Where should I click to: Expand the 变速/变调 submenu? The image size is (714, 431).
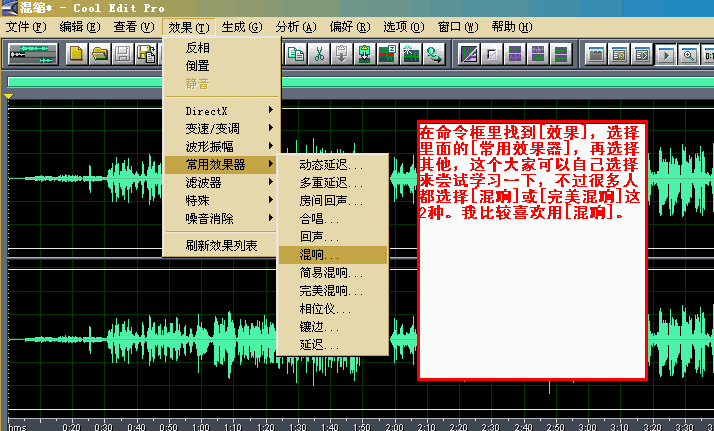click(221, 128)
